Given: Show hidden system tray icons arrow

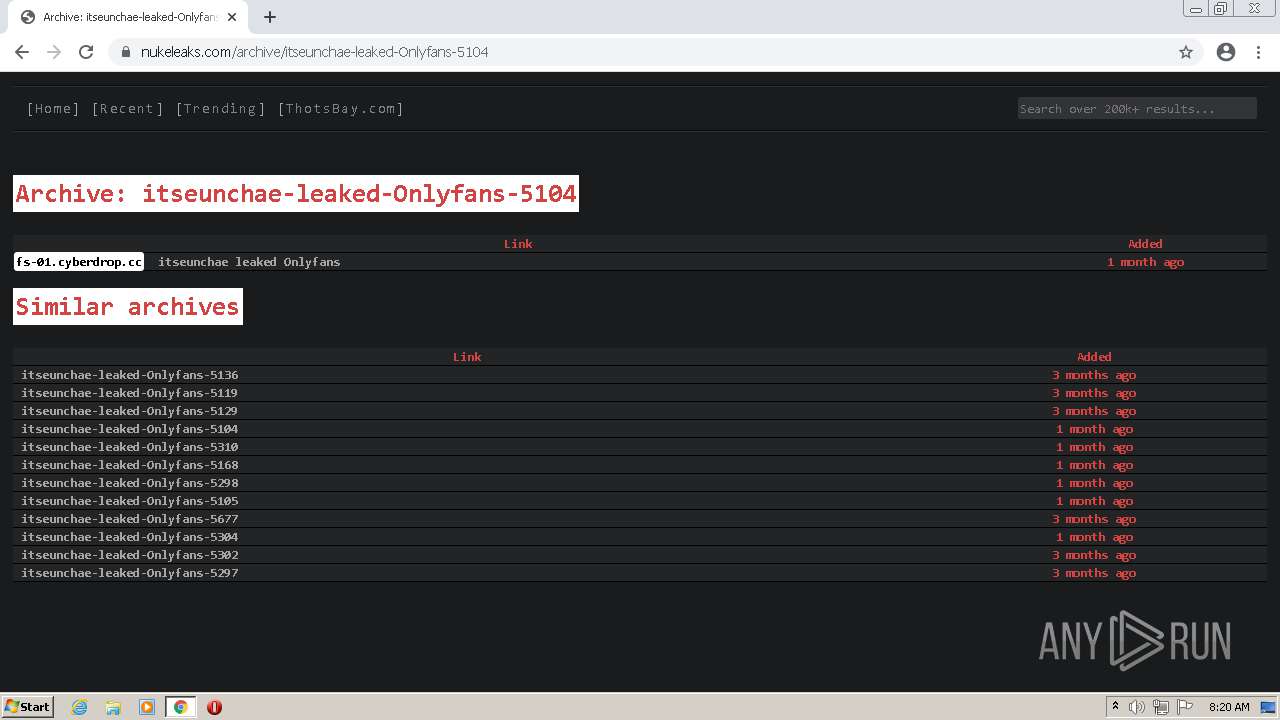Looking at the screenshot, I should (x=1115, y=707).
